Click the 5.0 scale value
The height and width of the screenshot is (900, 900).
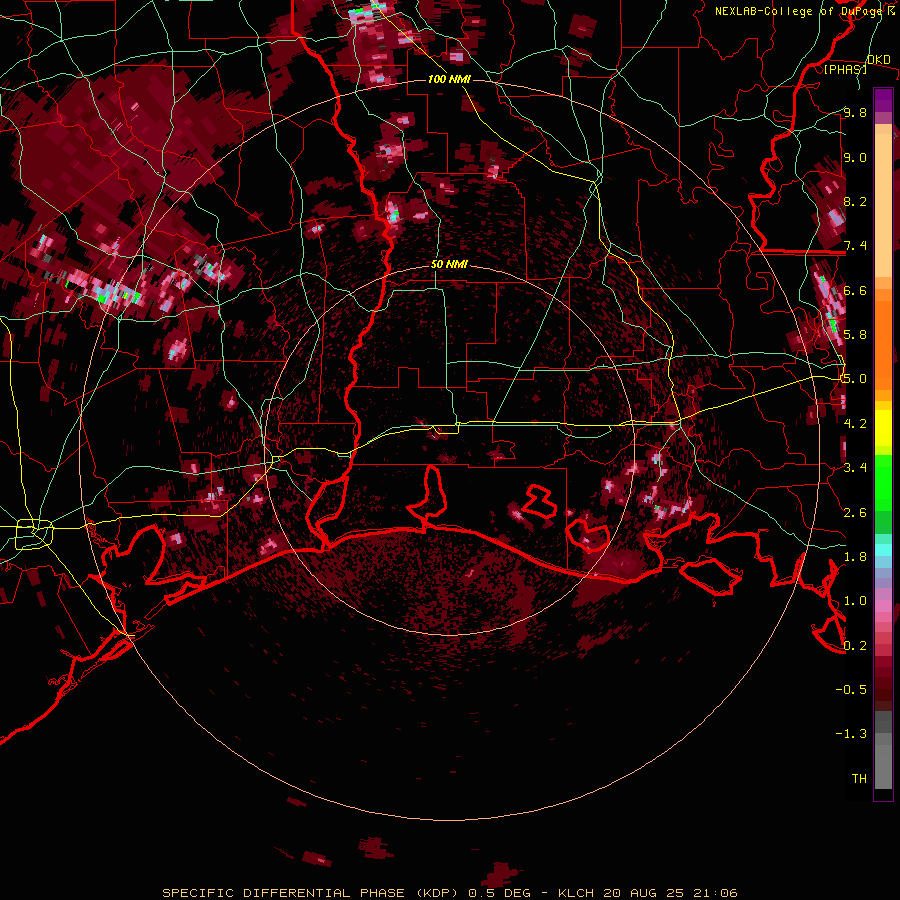click(x=855, y=379)
